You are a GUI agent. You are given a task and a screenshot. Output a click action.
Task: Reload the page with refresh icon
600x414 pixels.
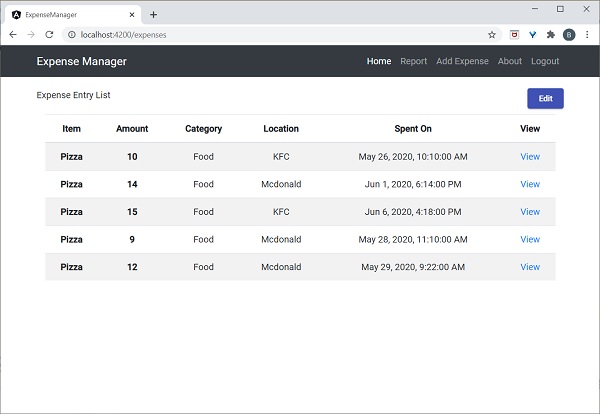49,34
